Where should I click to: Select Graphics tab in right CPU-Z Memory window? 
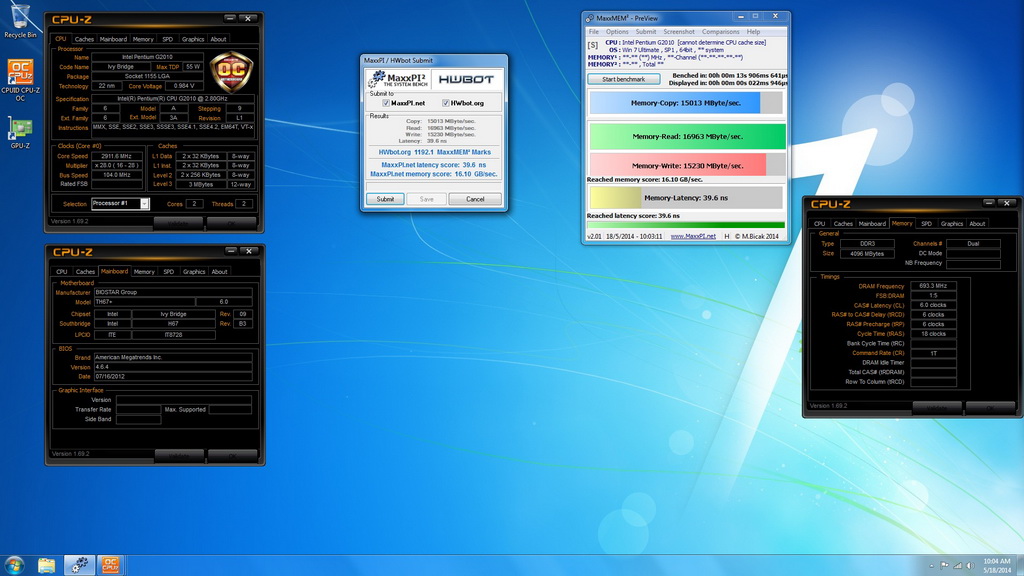(952, 223)
